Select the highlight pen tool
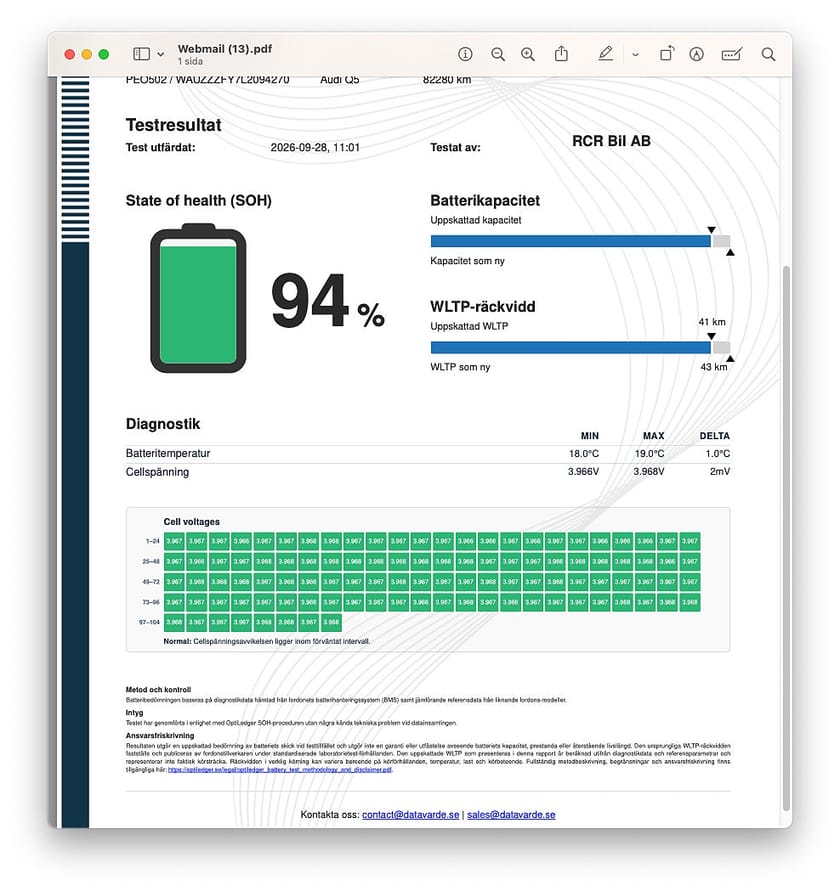840x891 pixels. pyautogui.click(x=606, y=53)
